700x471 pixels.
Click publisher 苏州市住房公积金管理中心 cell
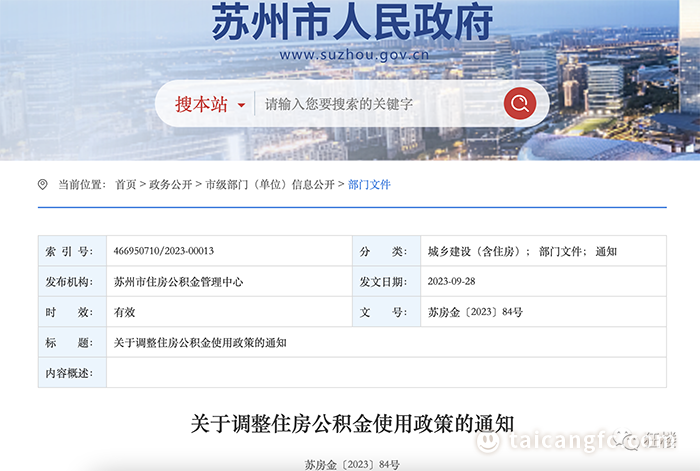tap(229, 282)
